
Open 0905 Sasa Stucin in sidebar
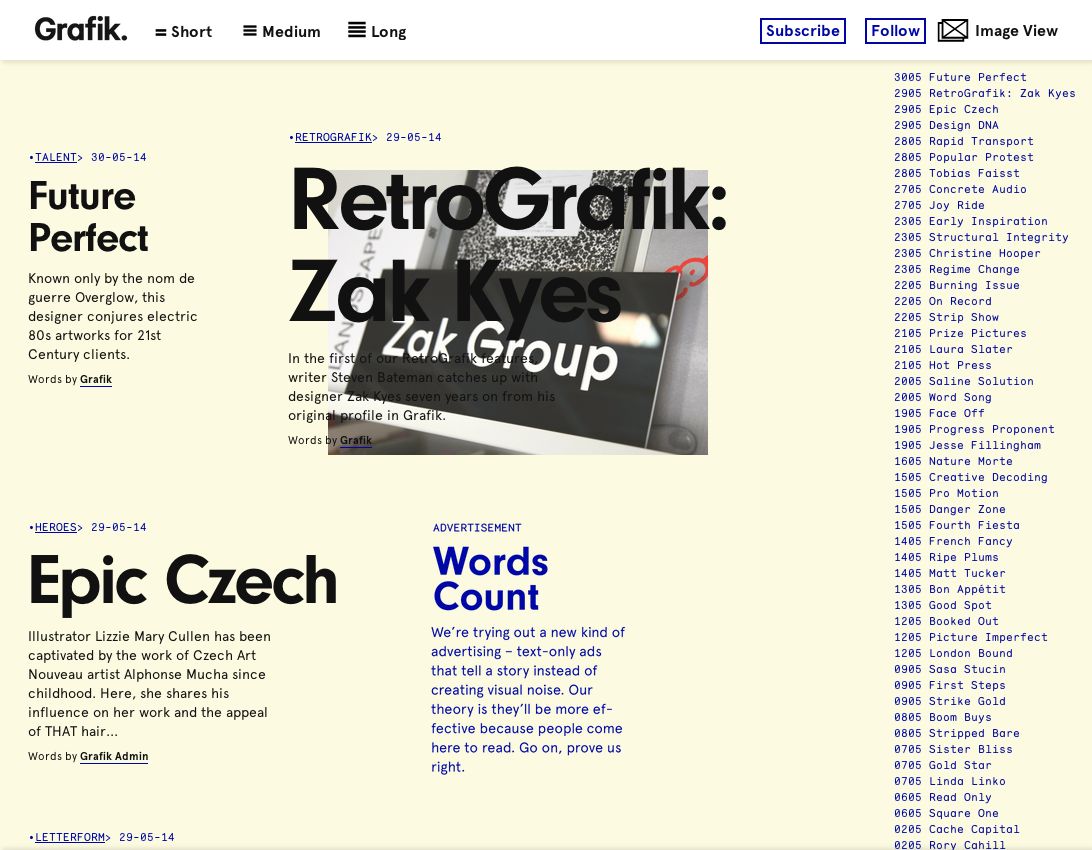(950, 670)
